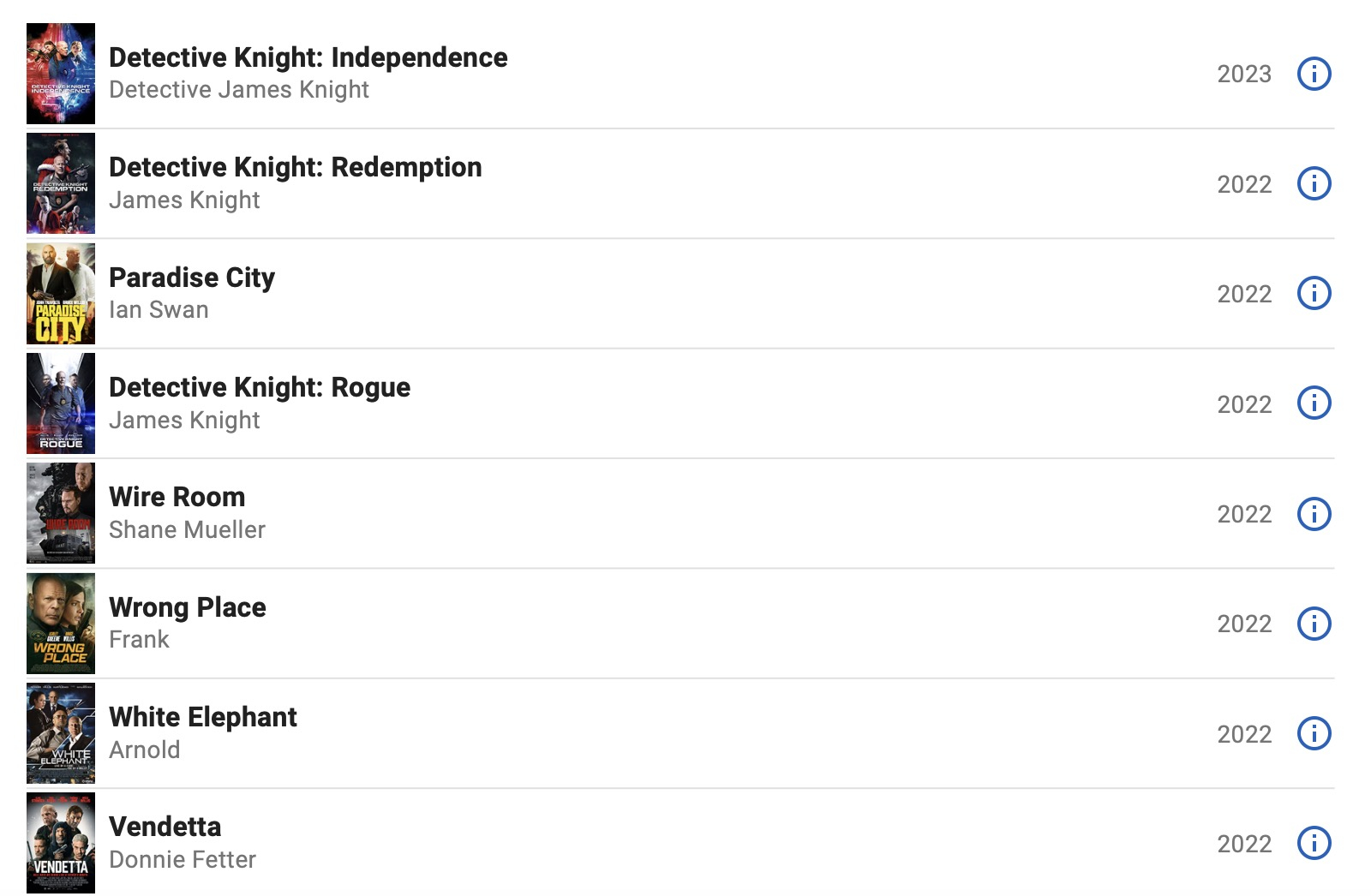The height and width of the screenshot is (896, 1371).
Task: View info for Vendetta
Action: pyautogui.click(x=1314, y=843)
